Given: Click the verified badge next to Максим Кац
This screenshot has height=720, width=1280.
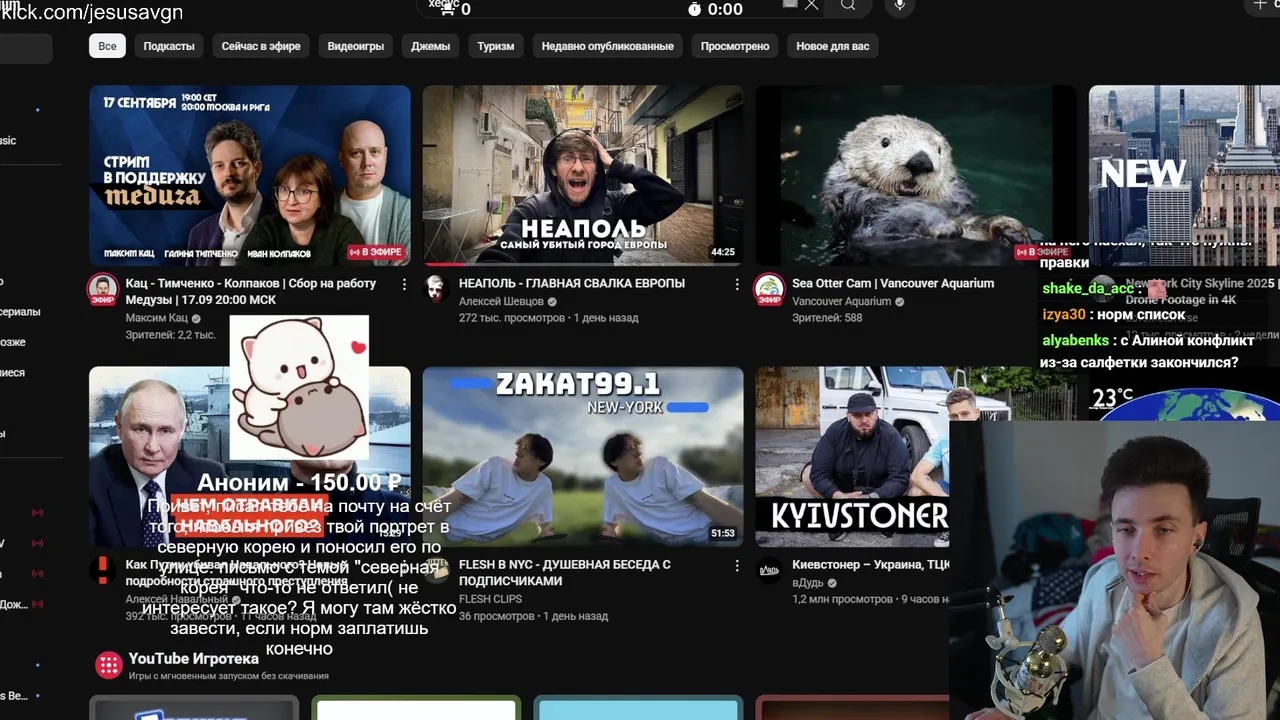Looking at the screenshot, I should click(196, 318).
